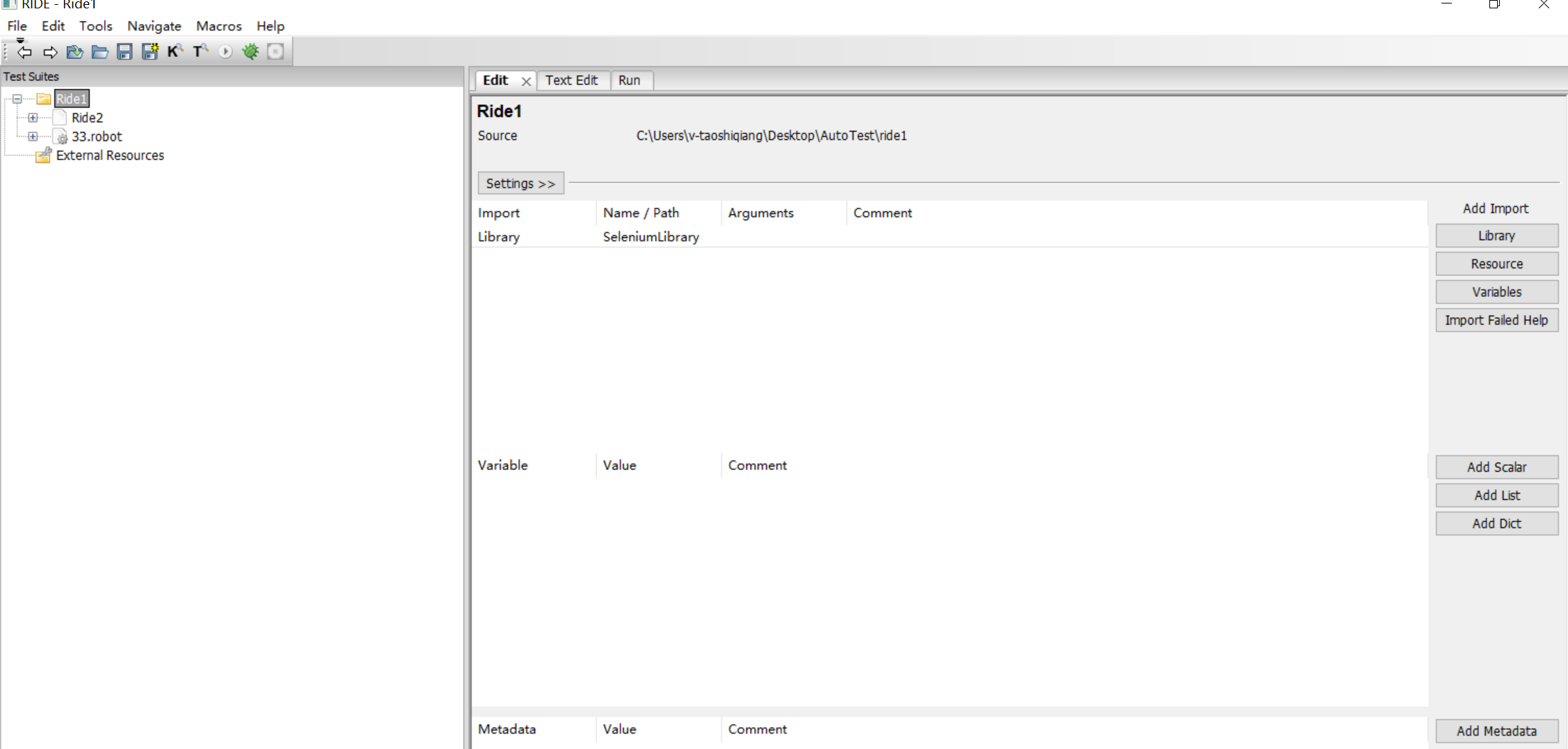The height and width of the screenshot is (749, 1568).
Task: Search keywords using the K magnifier icon
Action: tap(174, 51)
